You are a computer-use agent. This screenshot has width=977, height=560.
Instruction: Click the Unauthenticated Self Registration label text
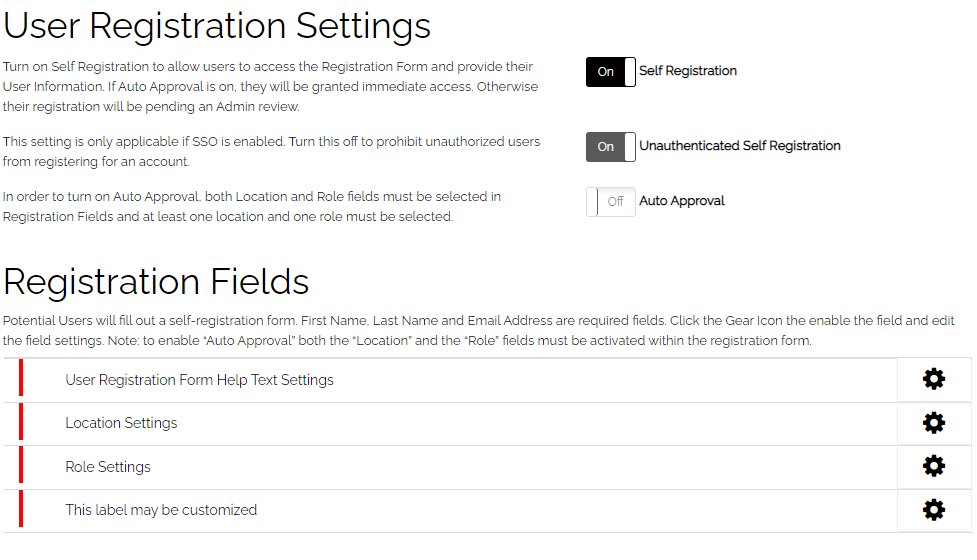click(x=740, y=146)
